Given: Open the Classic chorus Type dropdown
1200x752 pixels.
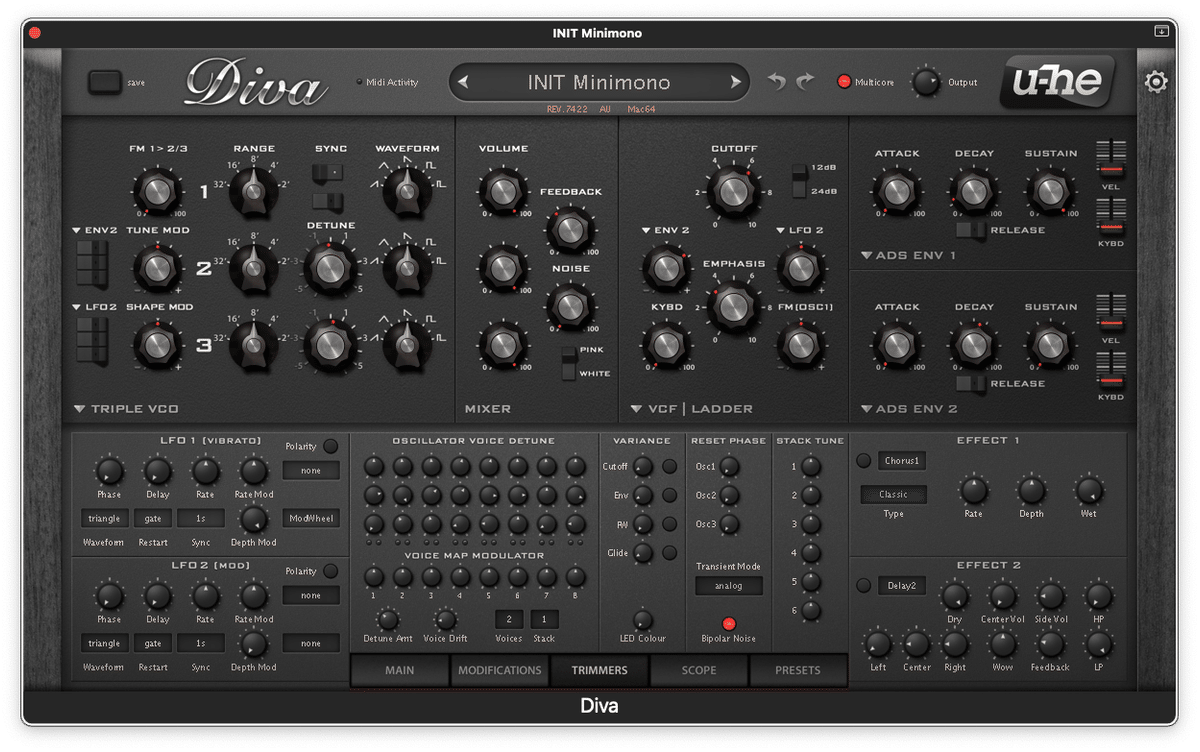Looking at the screenshot, I should (894, 494).
